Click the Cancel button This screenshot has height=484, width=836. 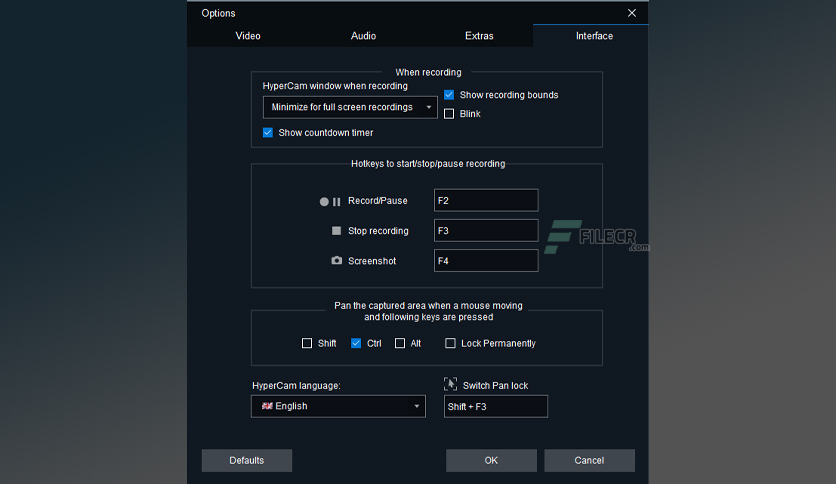pyautogui.click(x=589, y=461)
